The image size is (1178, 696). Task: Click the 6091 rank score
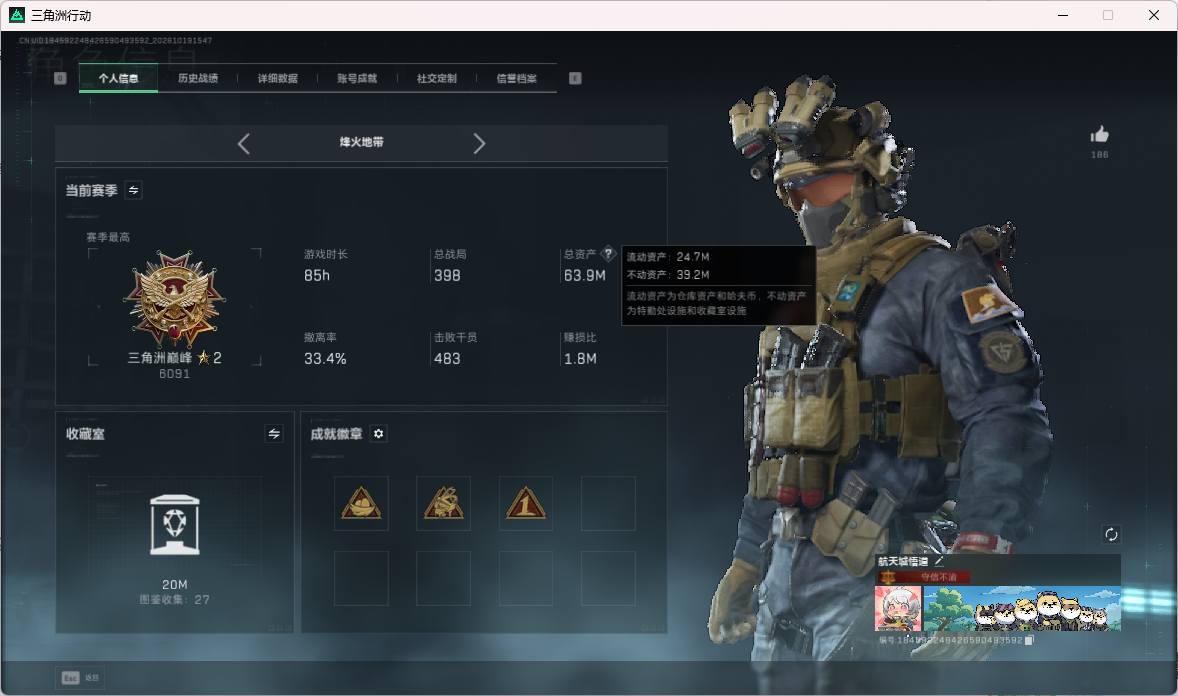pyautogui.click(x=174, y=374)
